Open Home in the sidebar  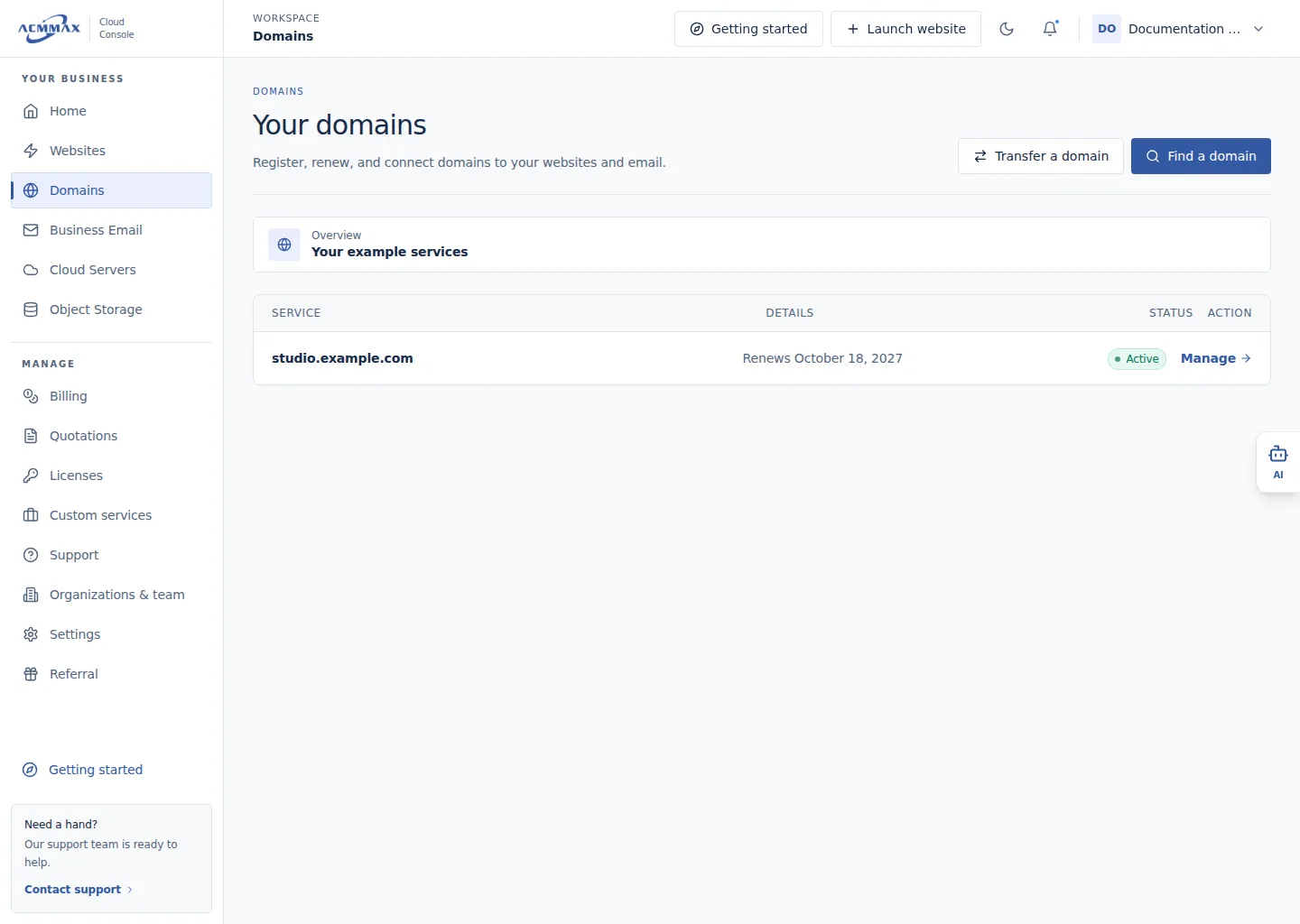(x=111, y=111)
